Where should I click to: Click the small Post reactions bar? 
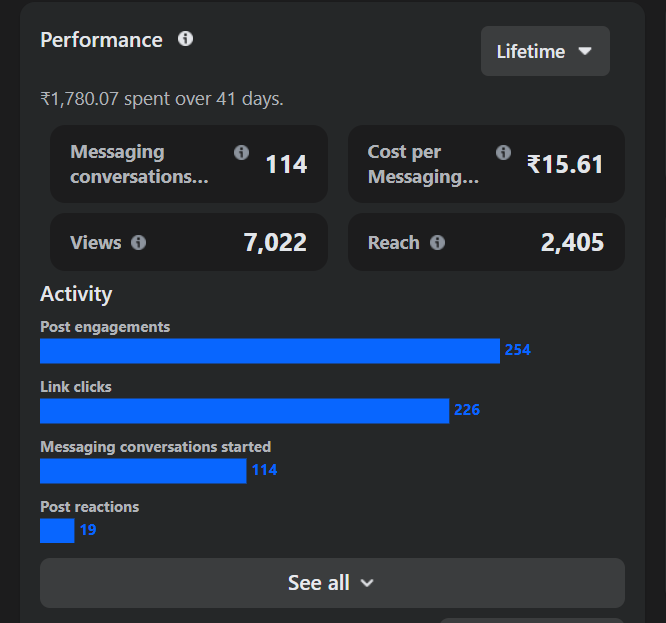pos(57,531)
